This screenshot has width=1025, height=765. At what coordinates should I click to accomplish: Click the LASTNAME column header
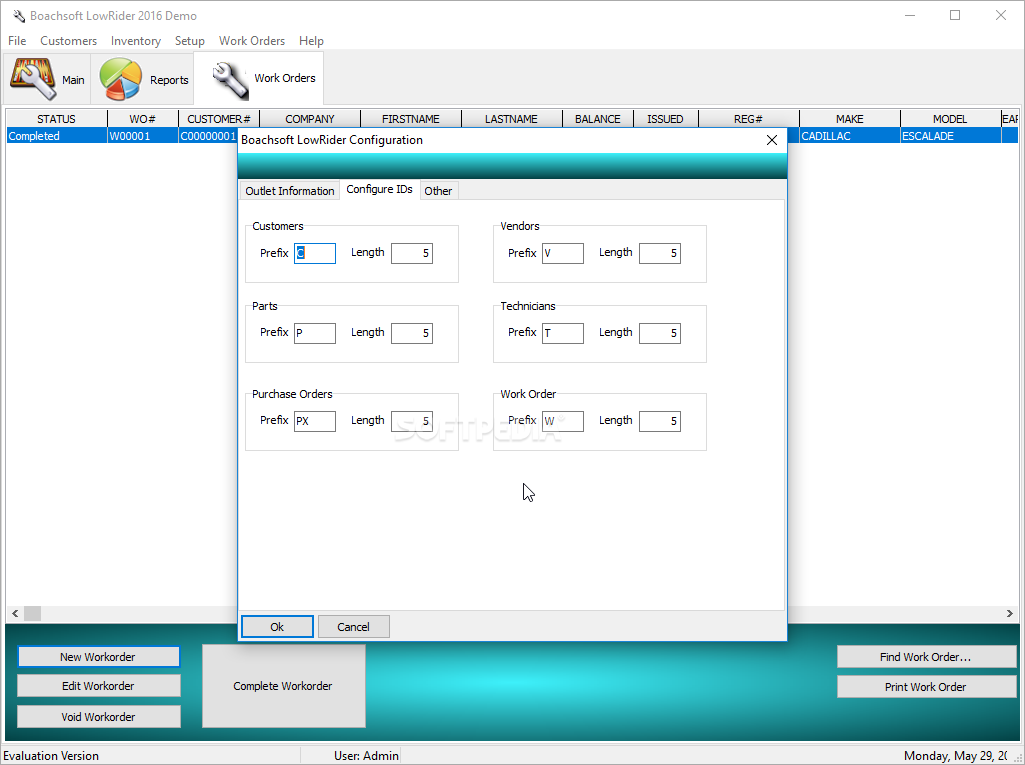tap(511, 118)
